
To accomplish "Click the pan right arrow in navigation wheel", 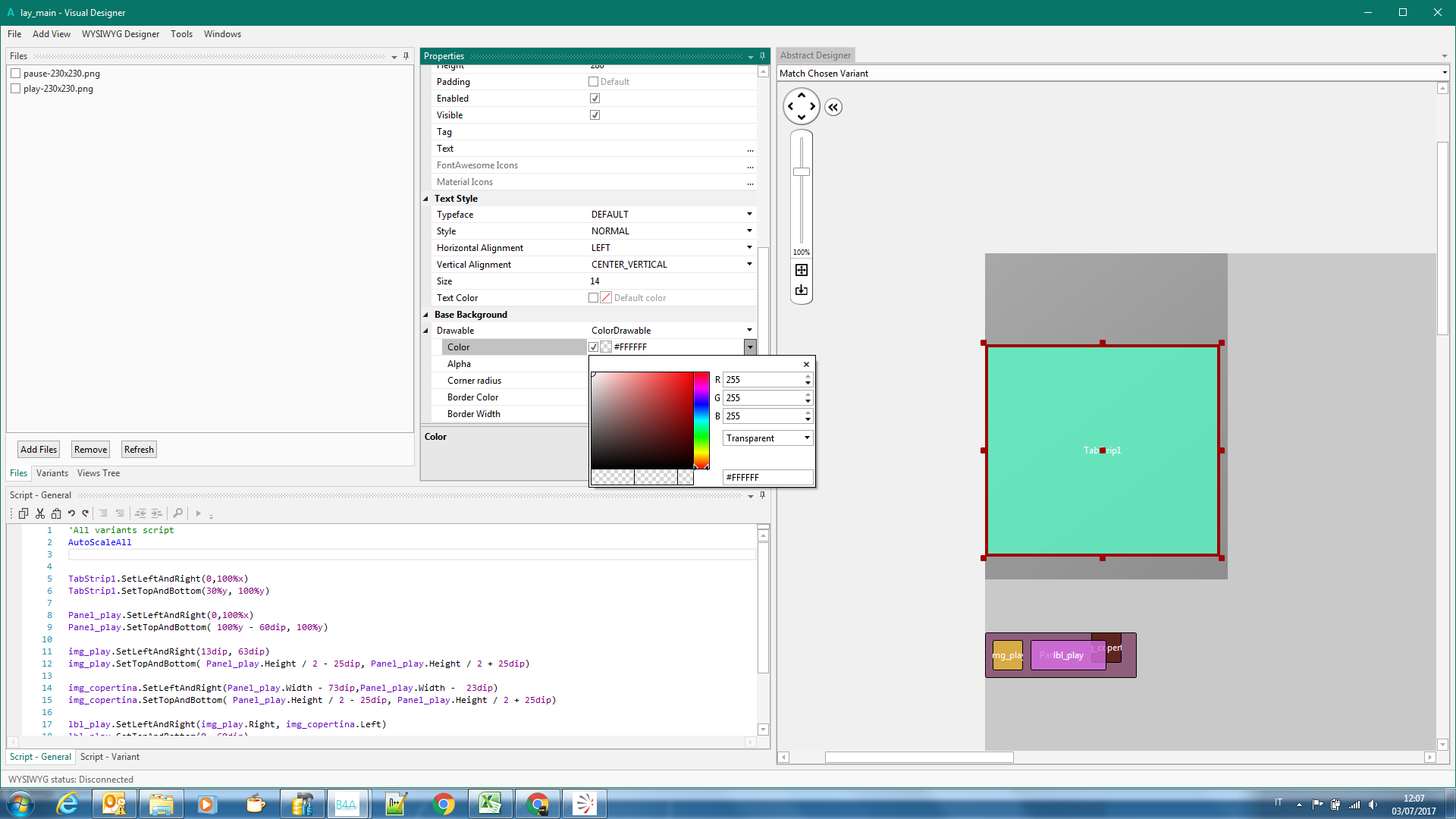I will point(813,107).
